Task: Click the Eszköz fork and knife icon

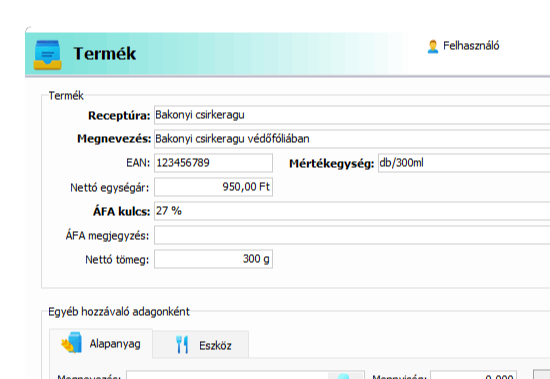Action: (182, 344)
